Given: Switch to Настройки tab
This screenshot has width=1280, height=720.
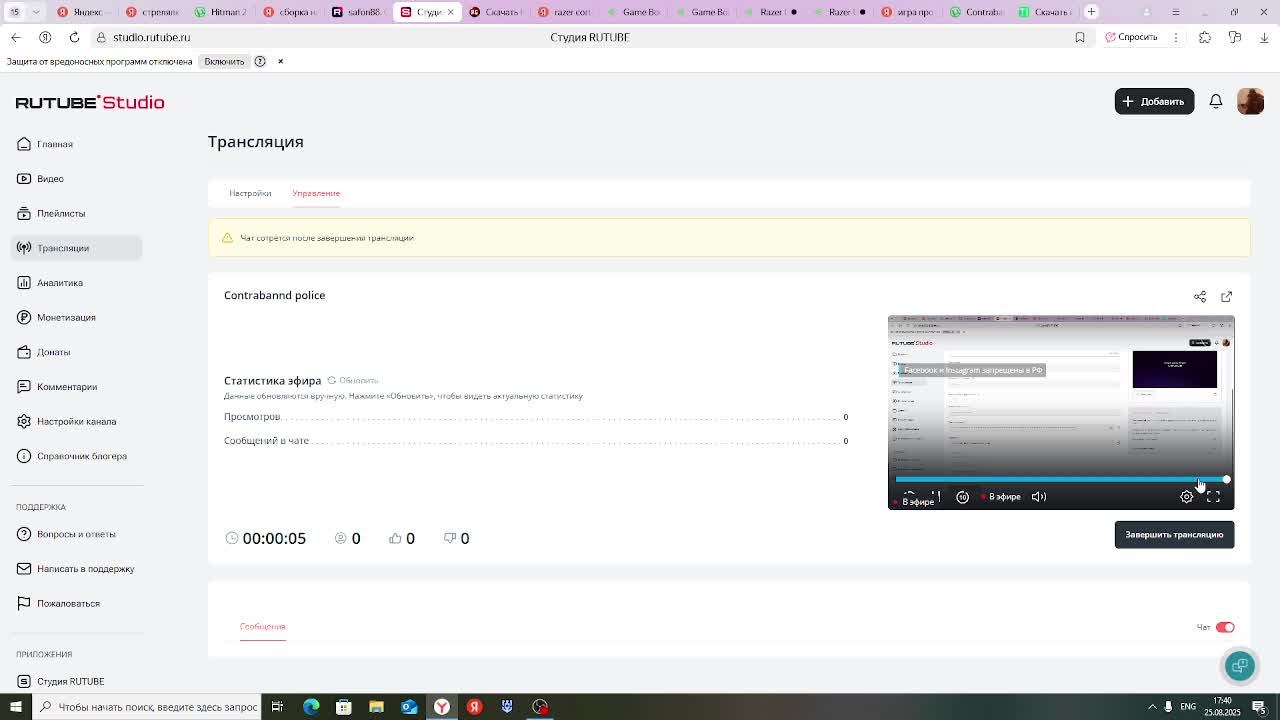Looking at the screenshot, I should coord(250,193).
